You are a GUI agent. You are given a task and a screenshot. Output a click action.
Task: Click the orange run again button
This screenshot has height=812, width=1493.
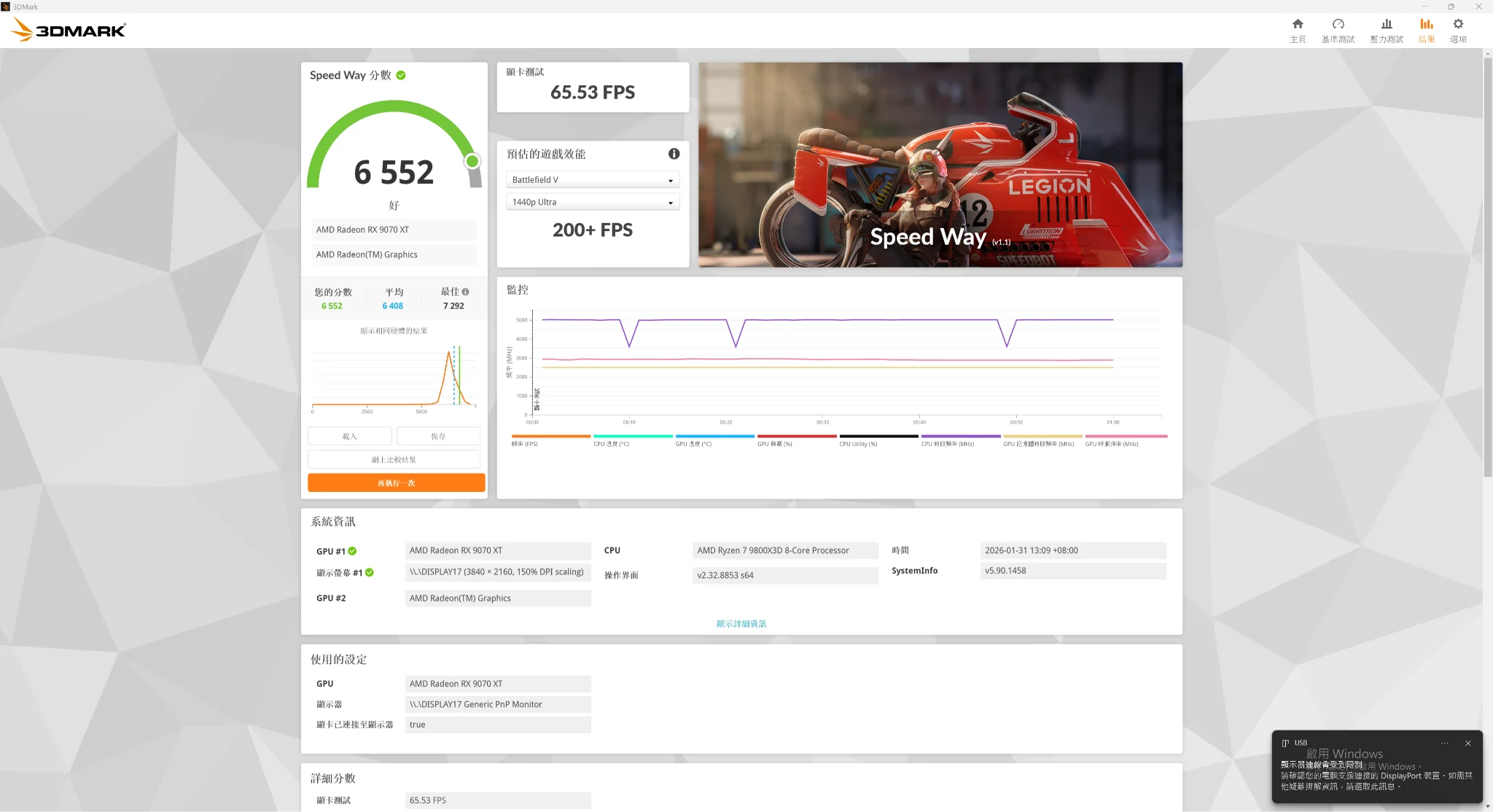click(x=396, y=483)
